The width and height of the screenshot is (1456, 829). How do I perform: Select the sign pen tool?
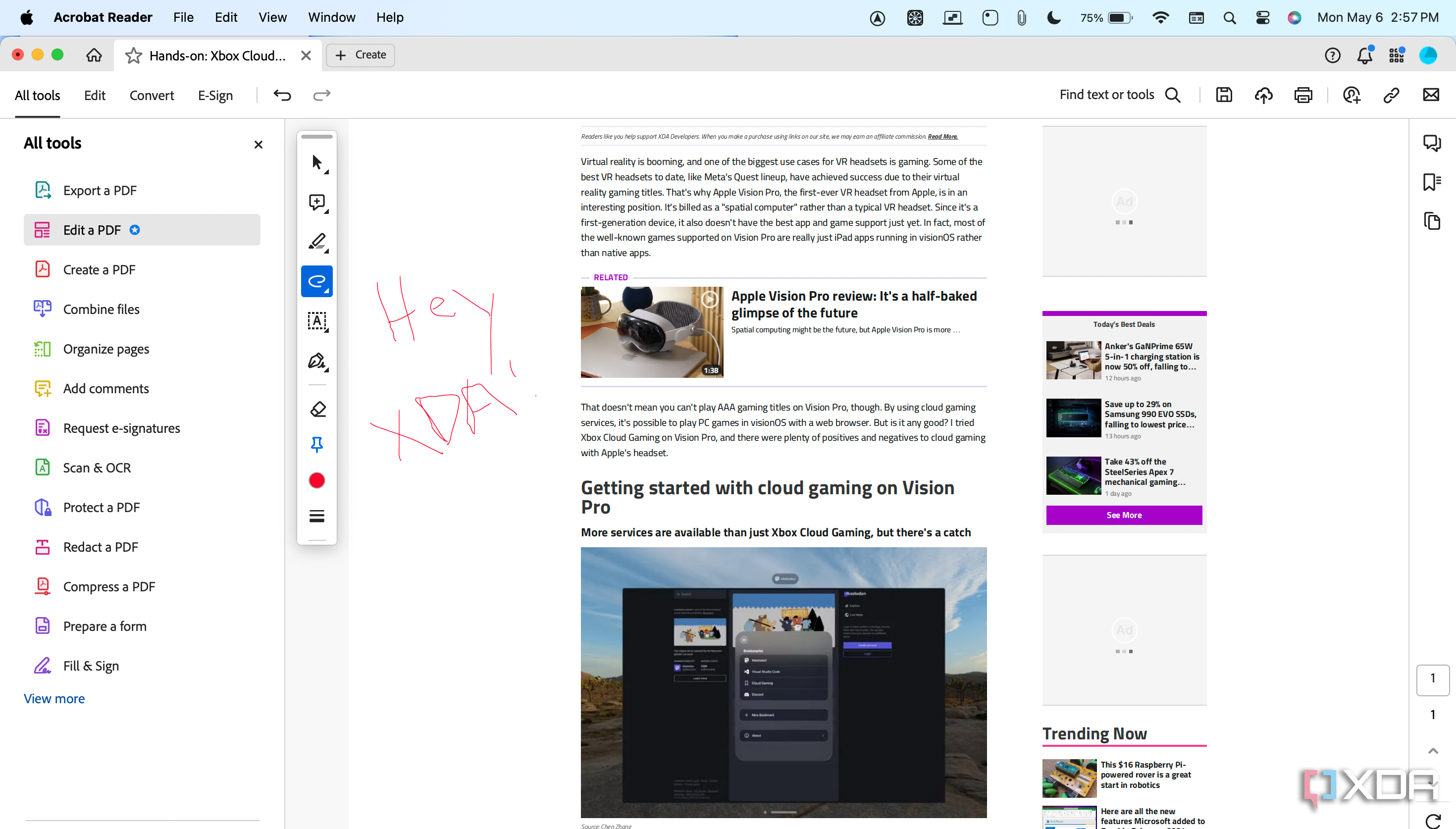pyautogui.click(x=317, y=361)
